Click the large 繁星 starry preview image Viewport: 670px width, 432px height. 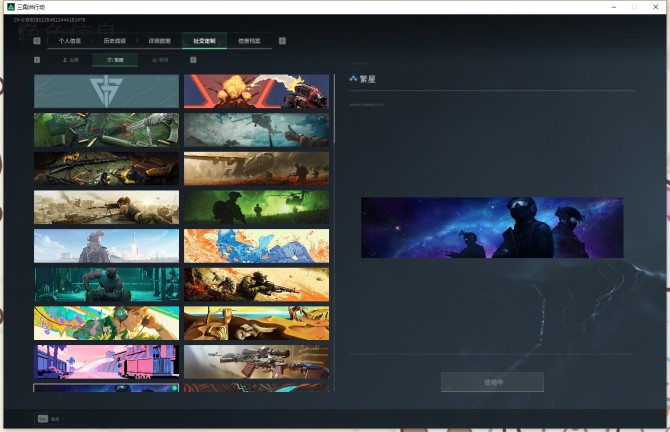click(492, 227)
